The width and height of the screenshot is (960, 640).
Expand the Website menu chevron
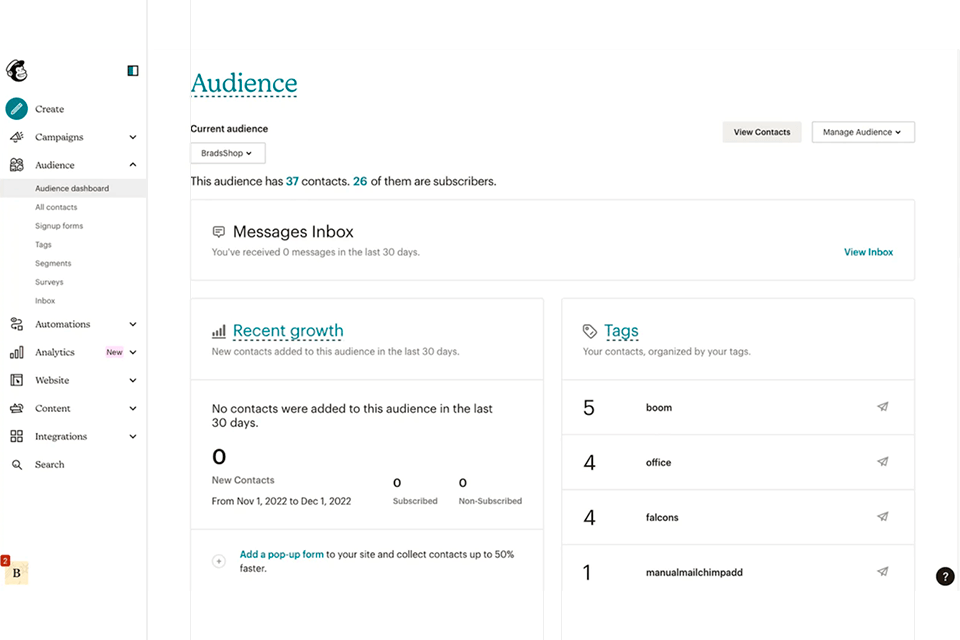(133, 380)
